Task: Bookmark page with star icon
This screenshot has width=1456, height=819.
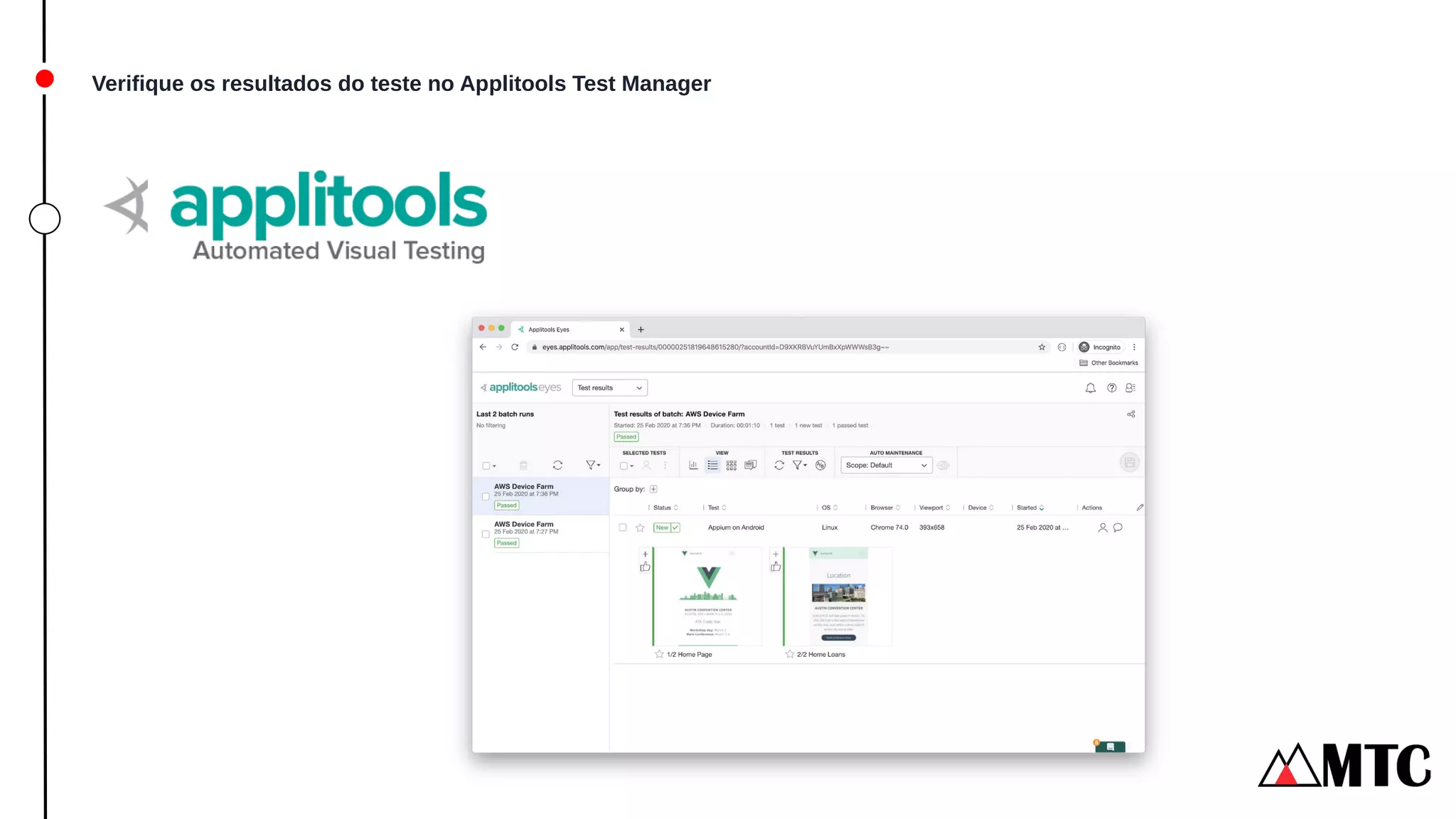Action: click(x=1042, y=347)
